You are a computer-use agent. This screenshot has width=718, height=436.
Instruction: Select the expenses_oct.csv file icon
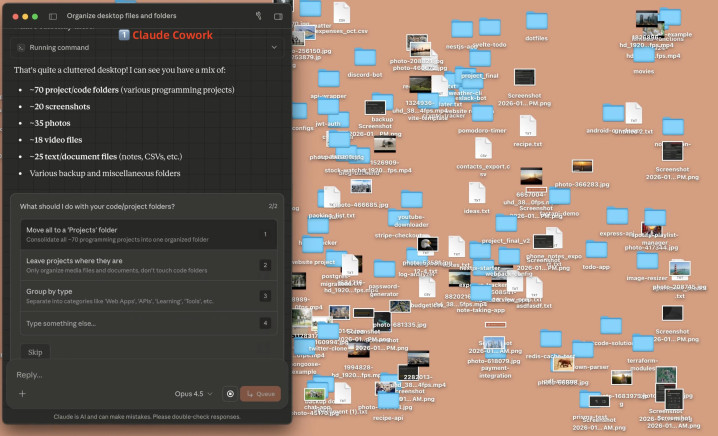341,13
